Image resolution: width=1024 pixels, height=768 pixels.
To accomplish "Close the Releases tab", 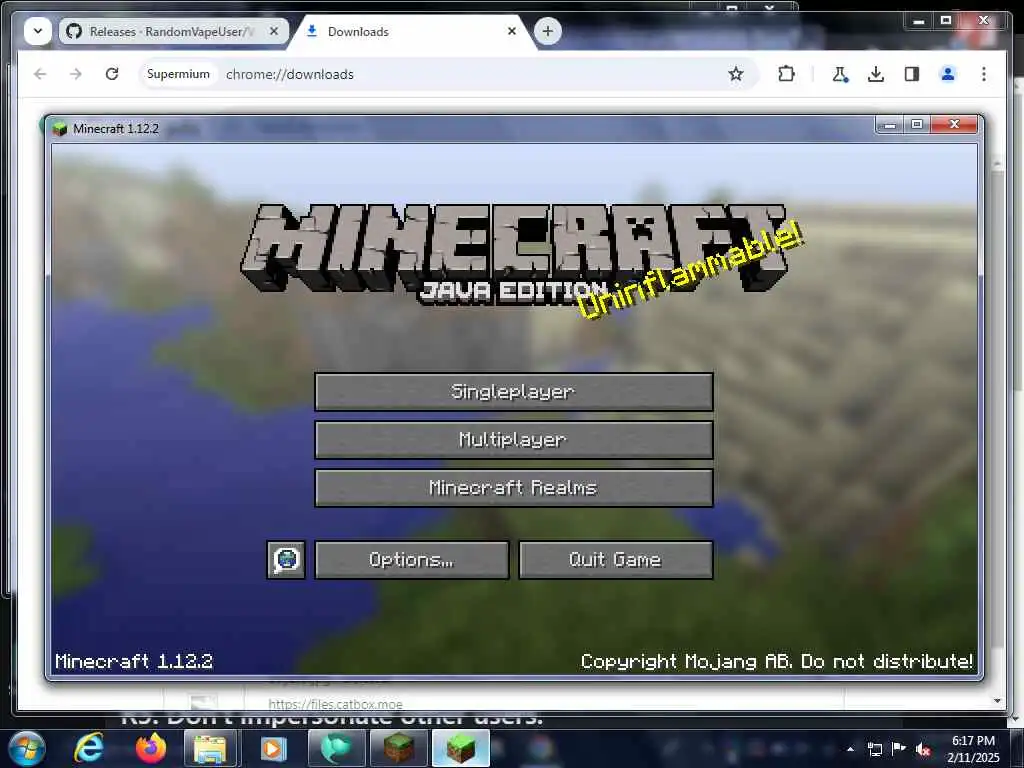I will click(x=274, y=31).
